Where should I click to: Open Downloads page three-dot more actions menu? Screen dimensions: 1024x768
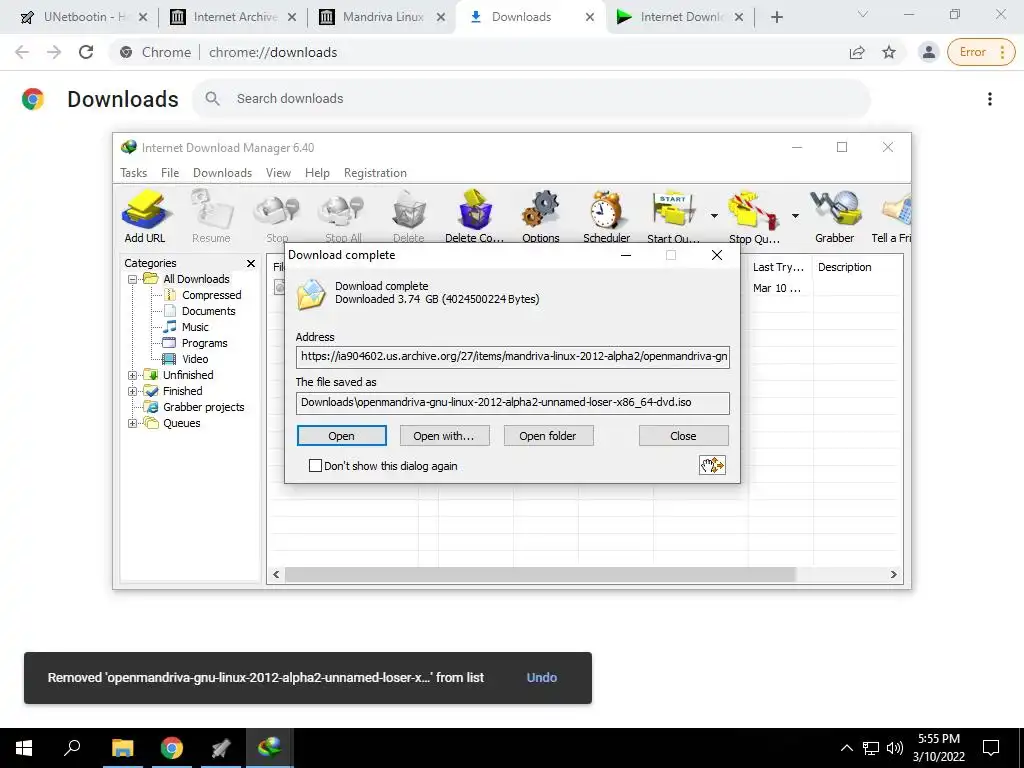point(990,99)
